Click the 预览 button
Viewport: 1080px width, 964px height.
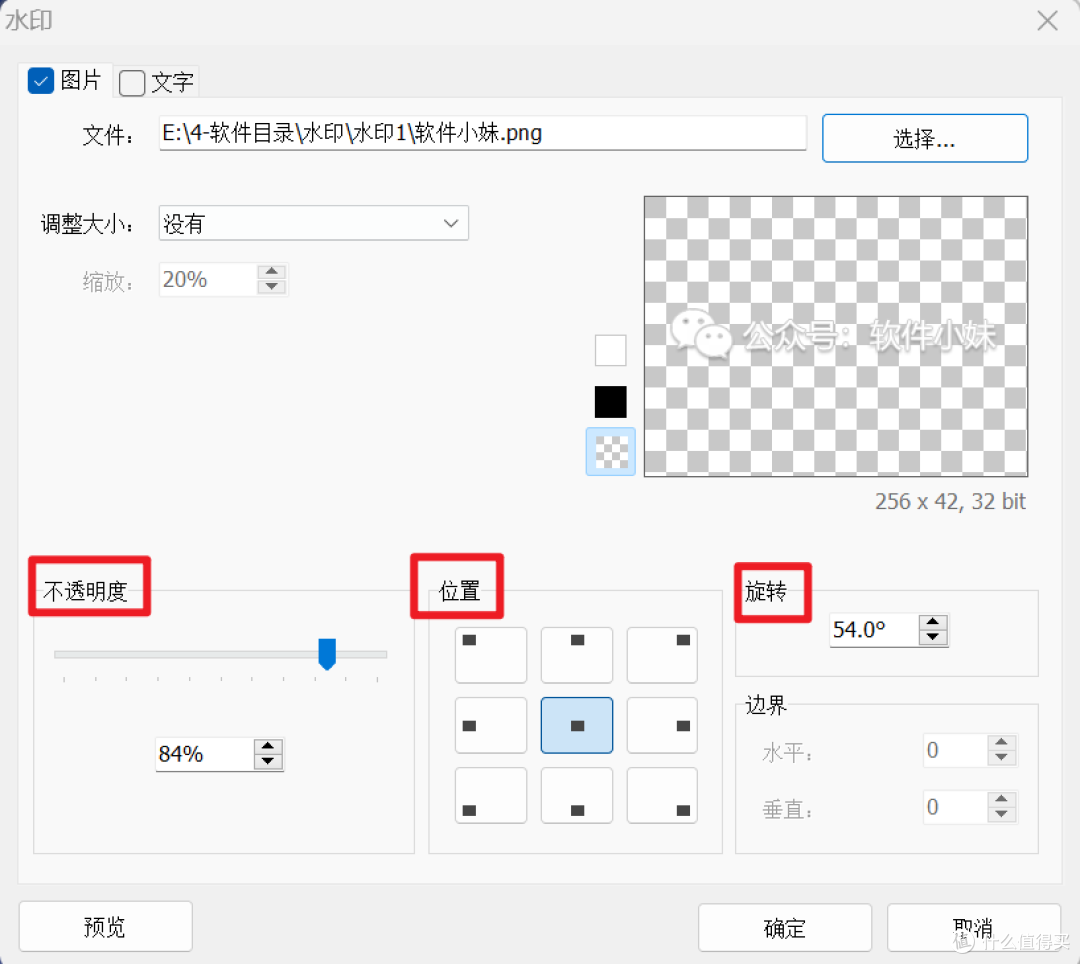[x=105, y=927]
